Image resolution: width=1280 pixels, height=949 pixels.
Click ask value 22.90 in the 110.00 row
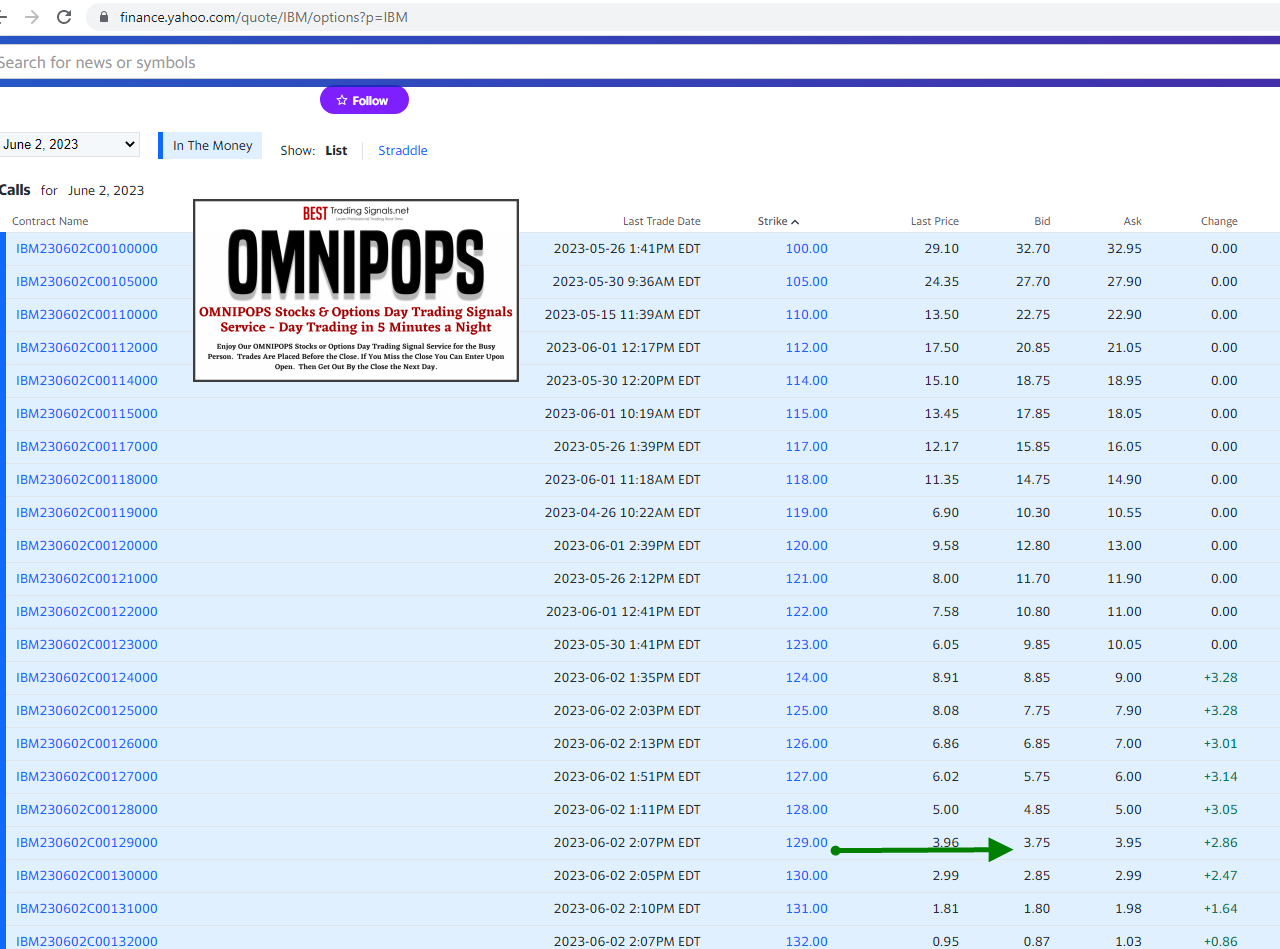[1124, 315]
